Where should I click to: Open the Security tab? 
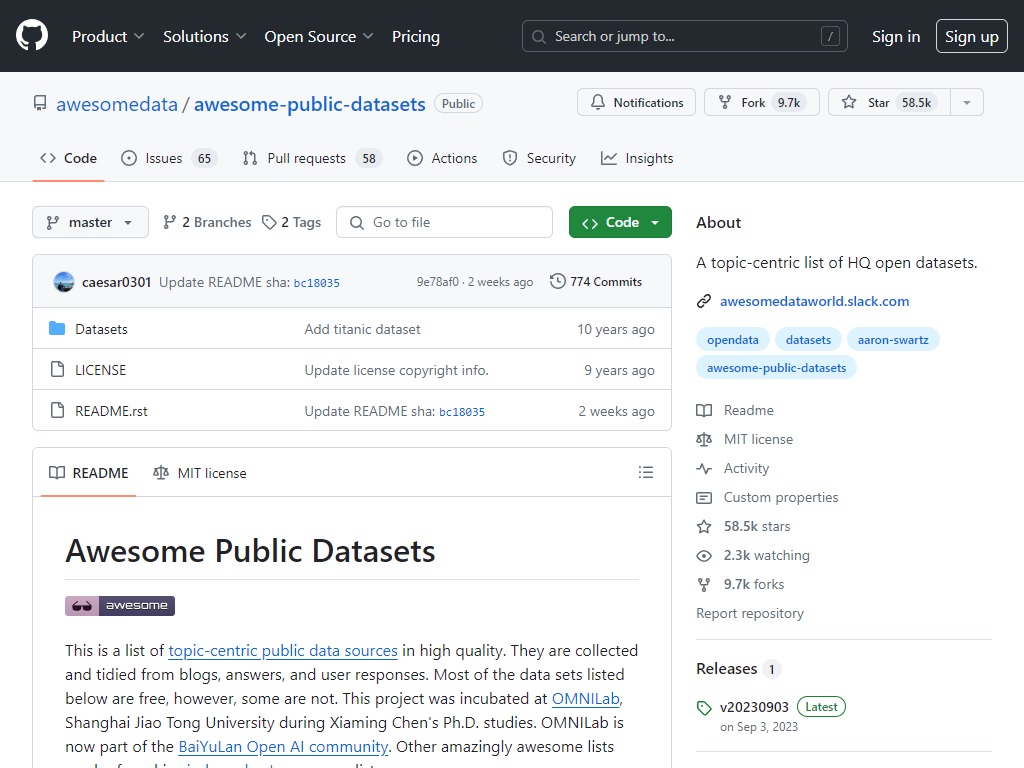pyautogui.click(x=539, y=158)
